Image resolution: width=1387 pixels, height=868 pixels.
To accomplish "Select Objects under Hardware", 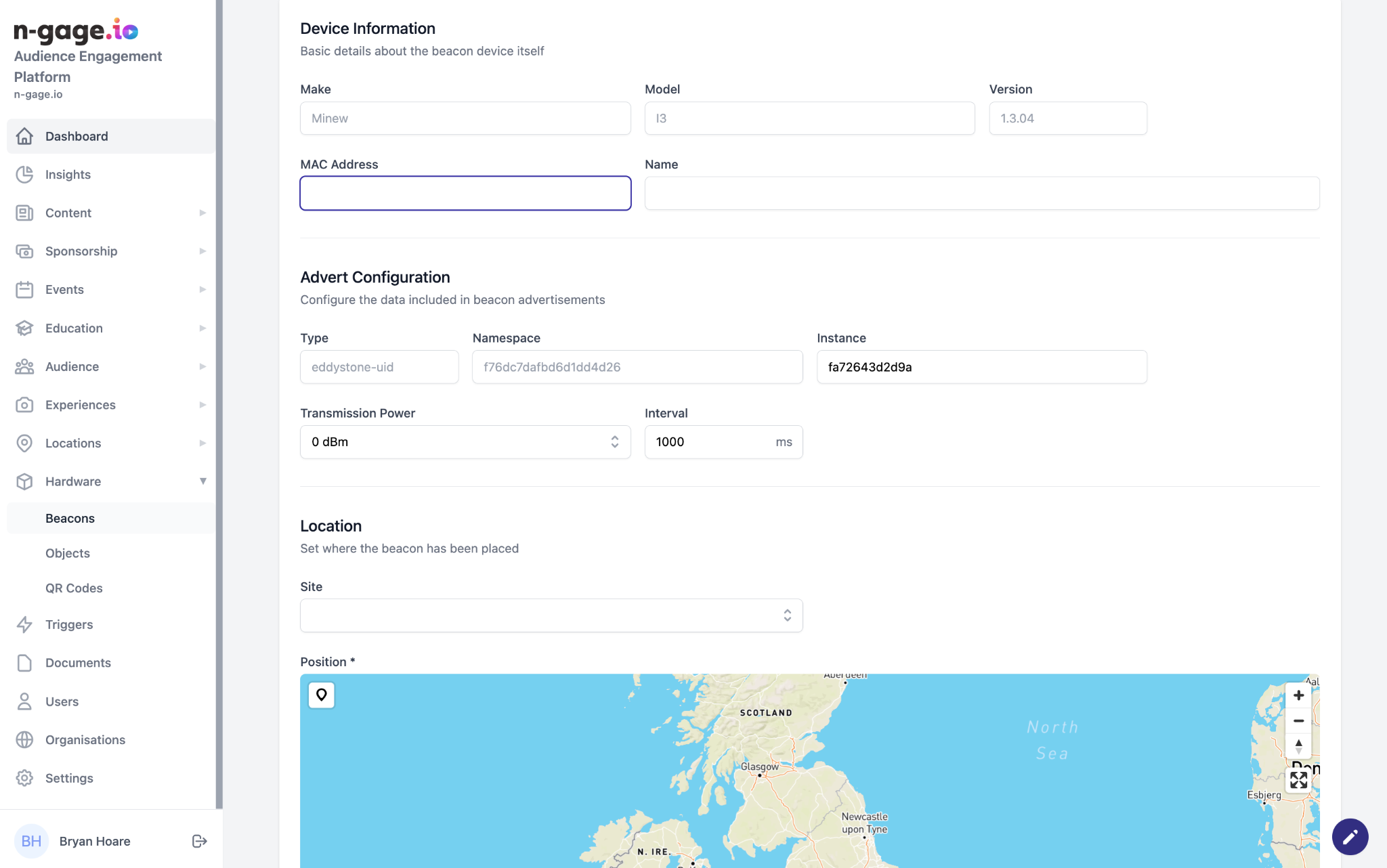I will pos(68,553).
